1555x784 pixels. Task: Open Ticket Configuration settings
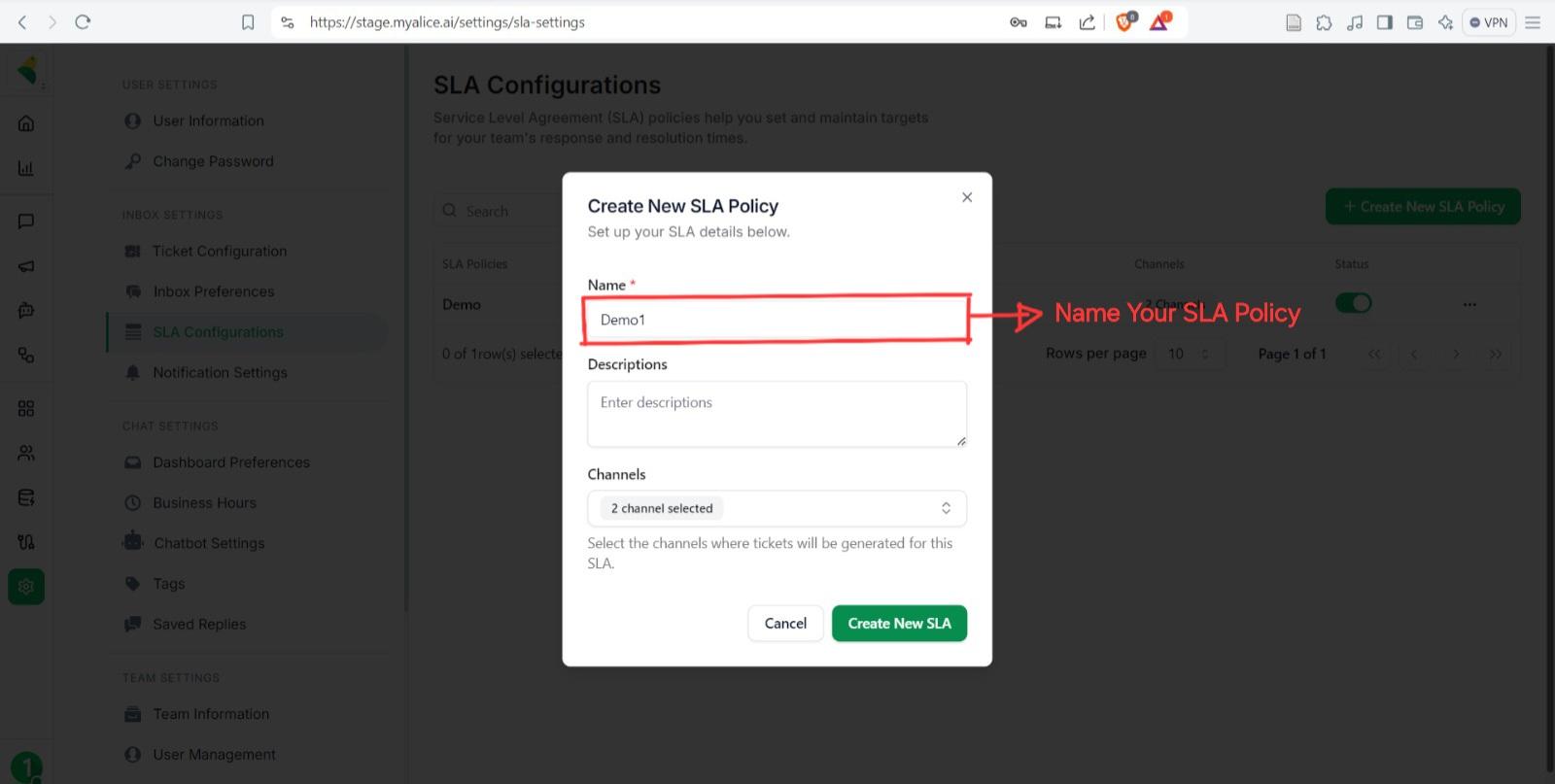[x=219, y=252]
